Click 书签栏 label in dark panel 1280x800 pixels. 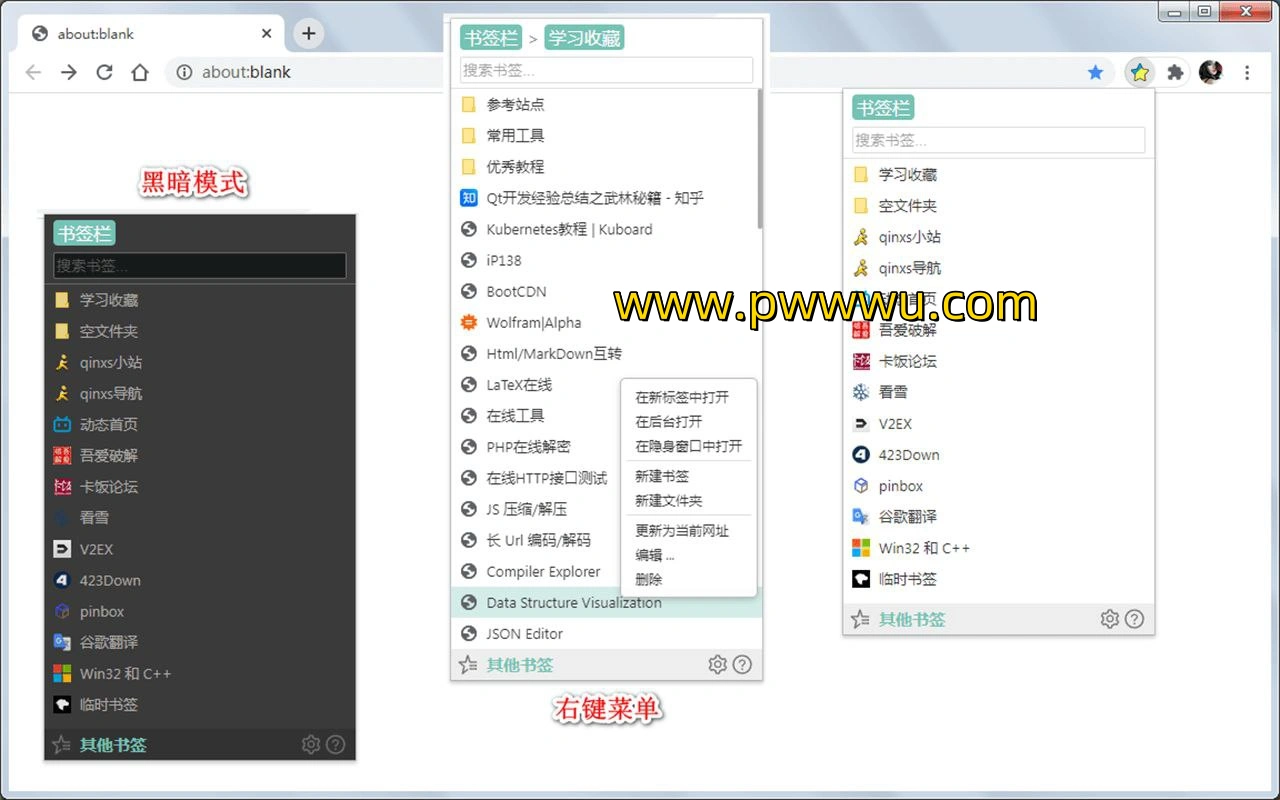[84, 233]
